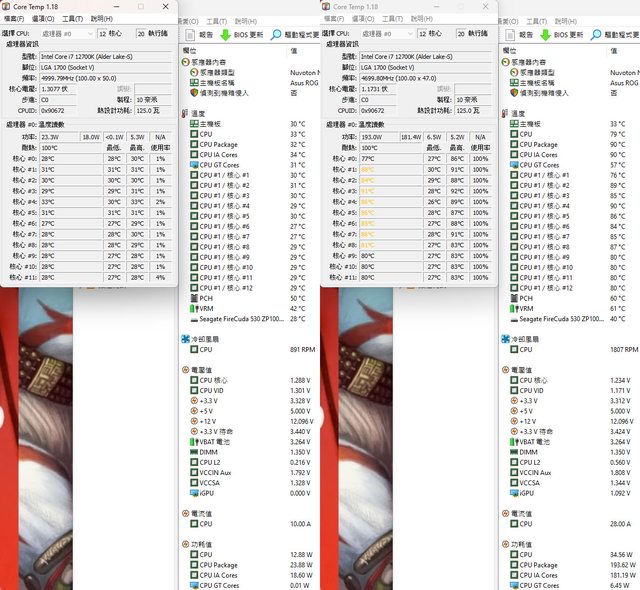Select the PCH sensor icon reading 60 °C
The width and height of the screenshot is (640, 590).
point(516,298)
